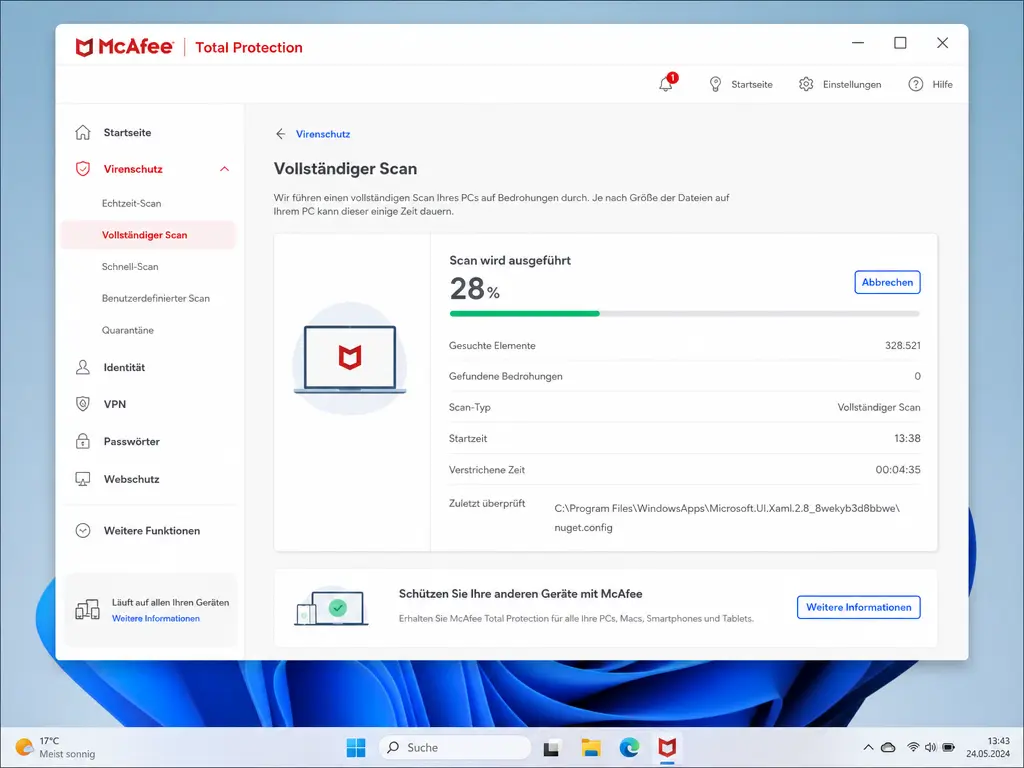Click the devices illustration with green checkmark
The height and width of the screenshot is (768, 1024).
click(x=332, y=607)
